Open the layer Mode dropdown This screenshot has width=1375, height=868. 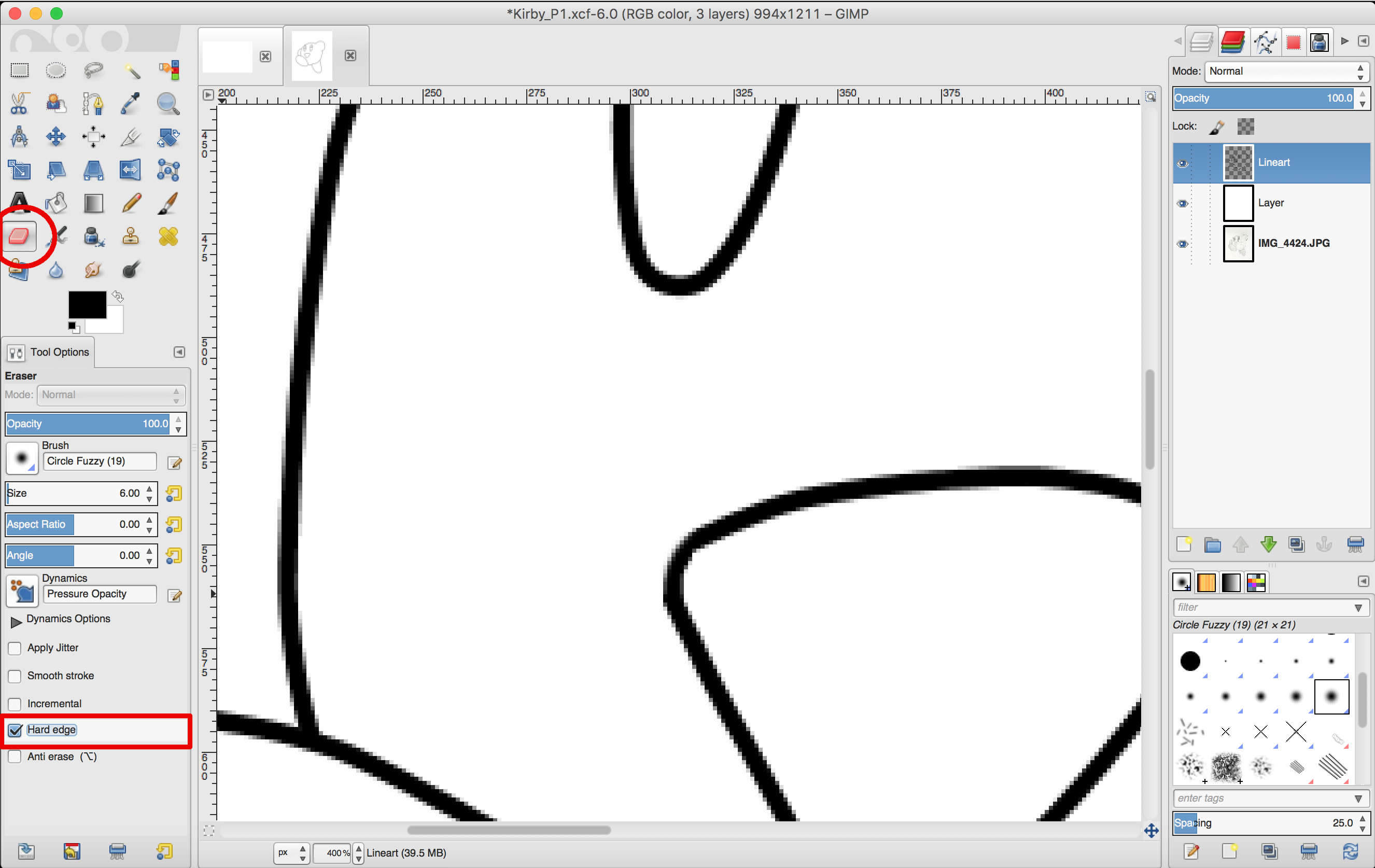[1286, 72]
